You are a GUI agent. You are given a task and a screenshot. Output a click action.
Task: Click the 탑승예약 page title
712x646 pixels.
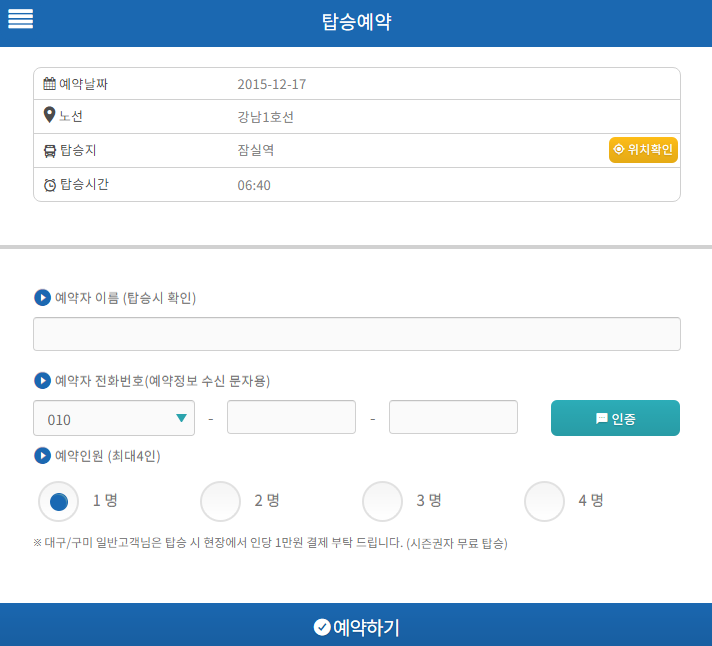point(356,21)
